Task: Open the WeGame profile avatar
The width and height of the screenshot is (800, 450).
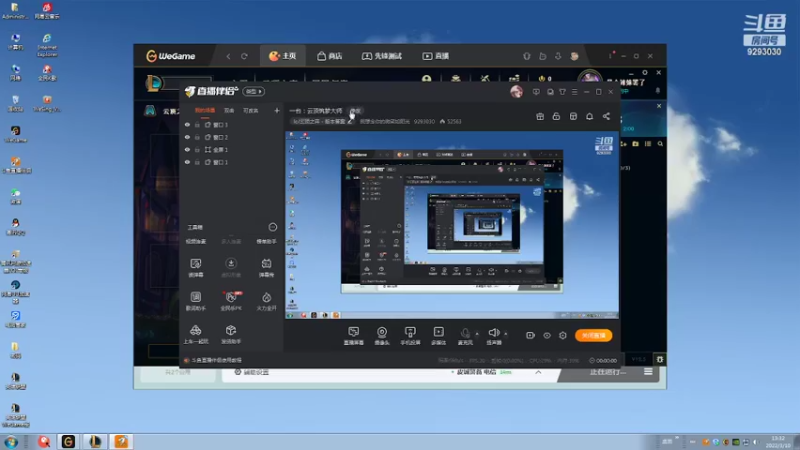Action: (x=574, y=56)
